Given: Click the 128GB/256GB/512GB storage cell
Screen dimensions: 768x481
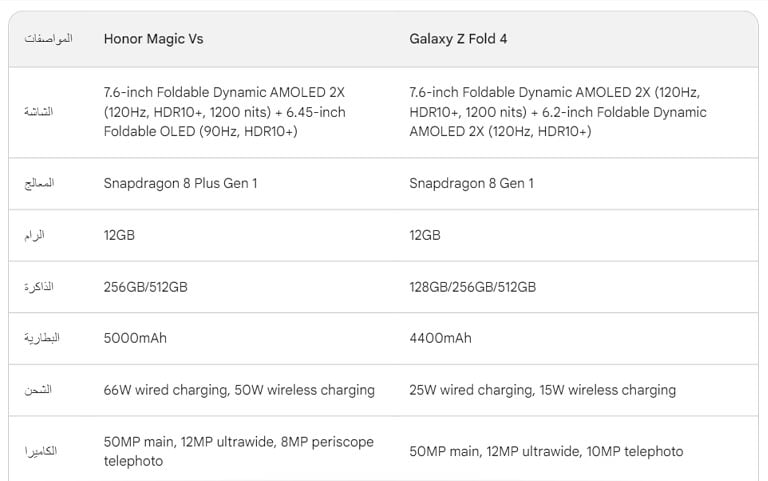Looking at the screenshot, I should pyautogui.click(x=473, y=288).
